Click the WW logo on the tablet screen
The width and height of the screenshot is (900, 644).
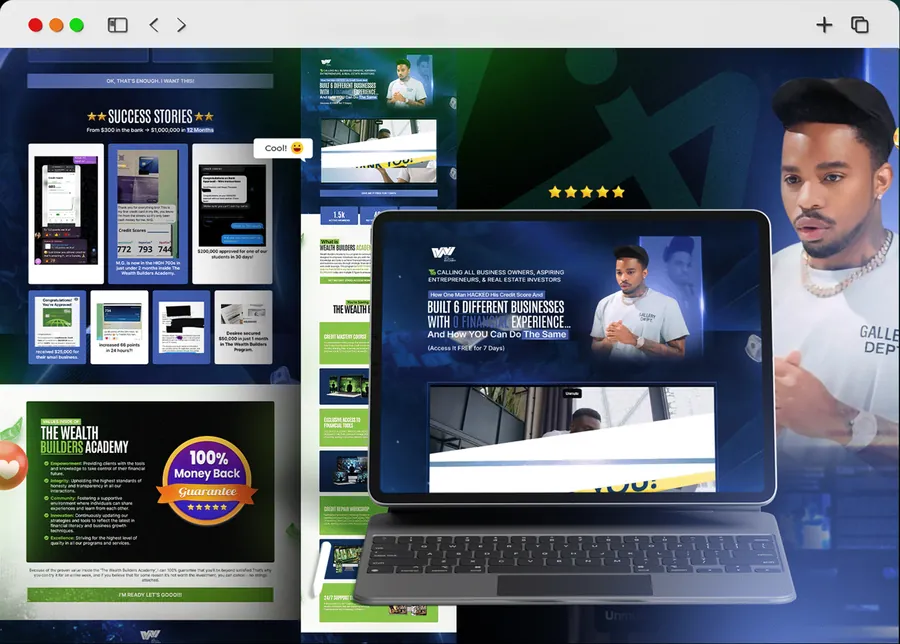[443, 253]
